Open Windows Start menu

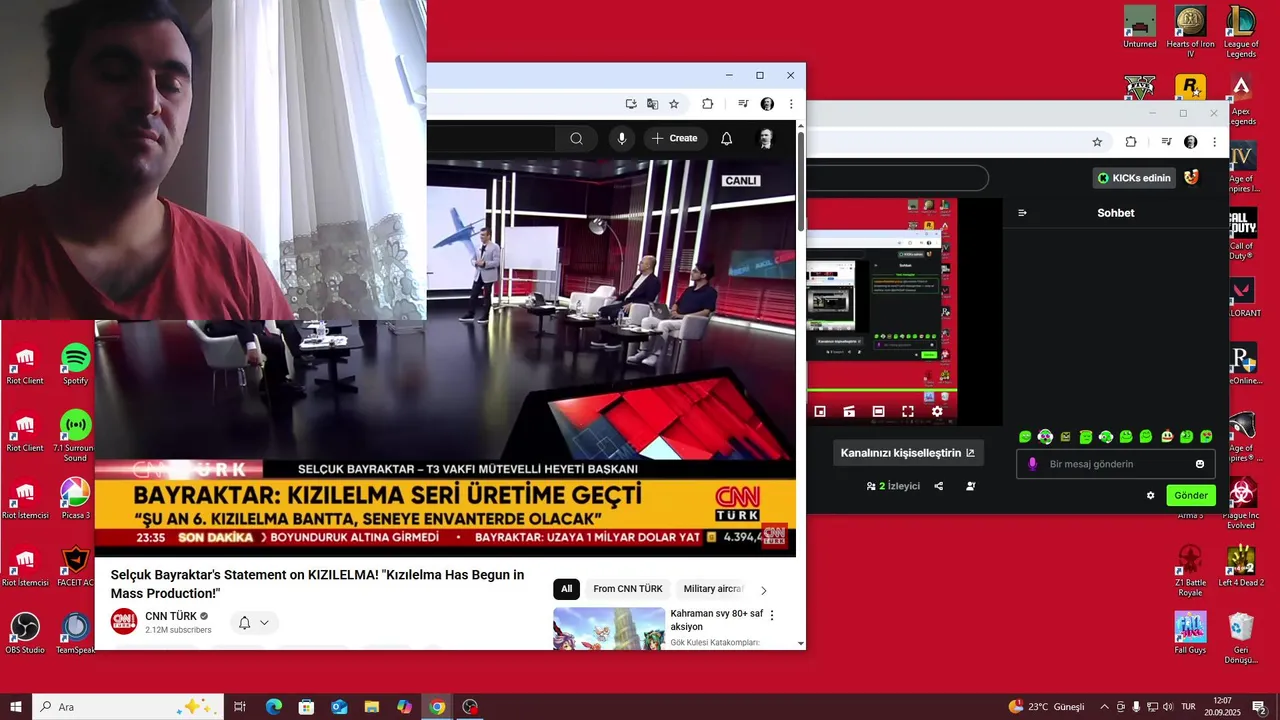(x=16, y=707)
